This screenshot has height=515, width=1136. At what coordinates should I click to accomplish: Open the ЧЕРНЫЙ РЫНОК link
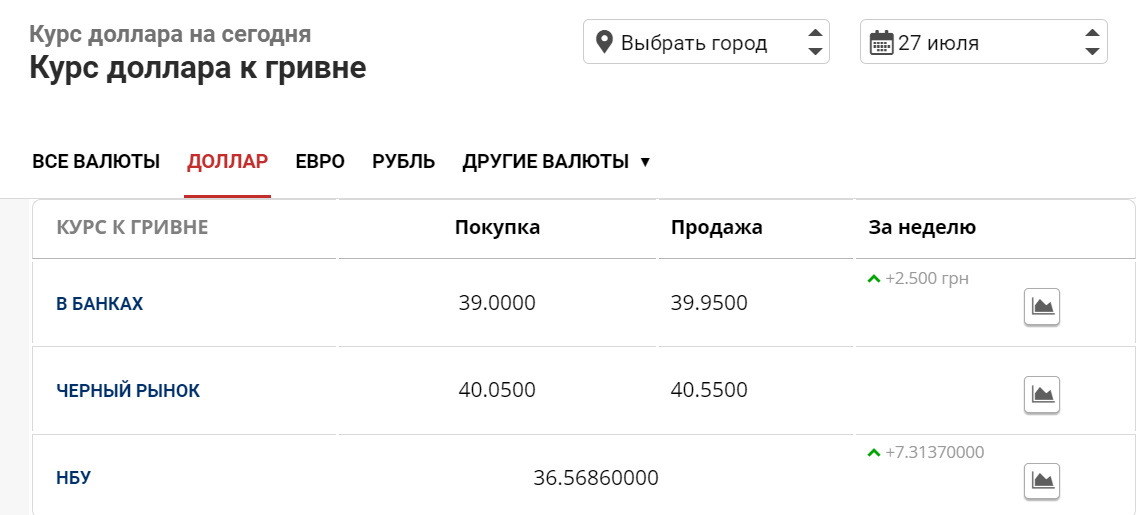[x=128, y=391]
